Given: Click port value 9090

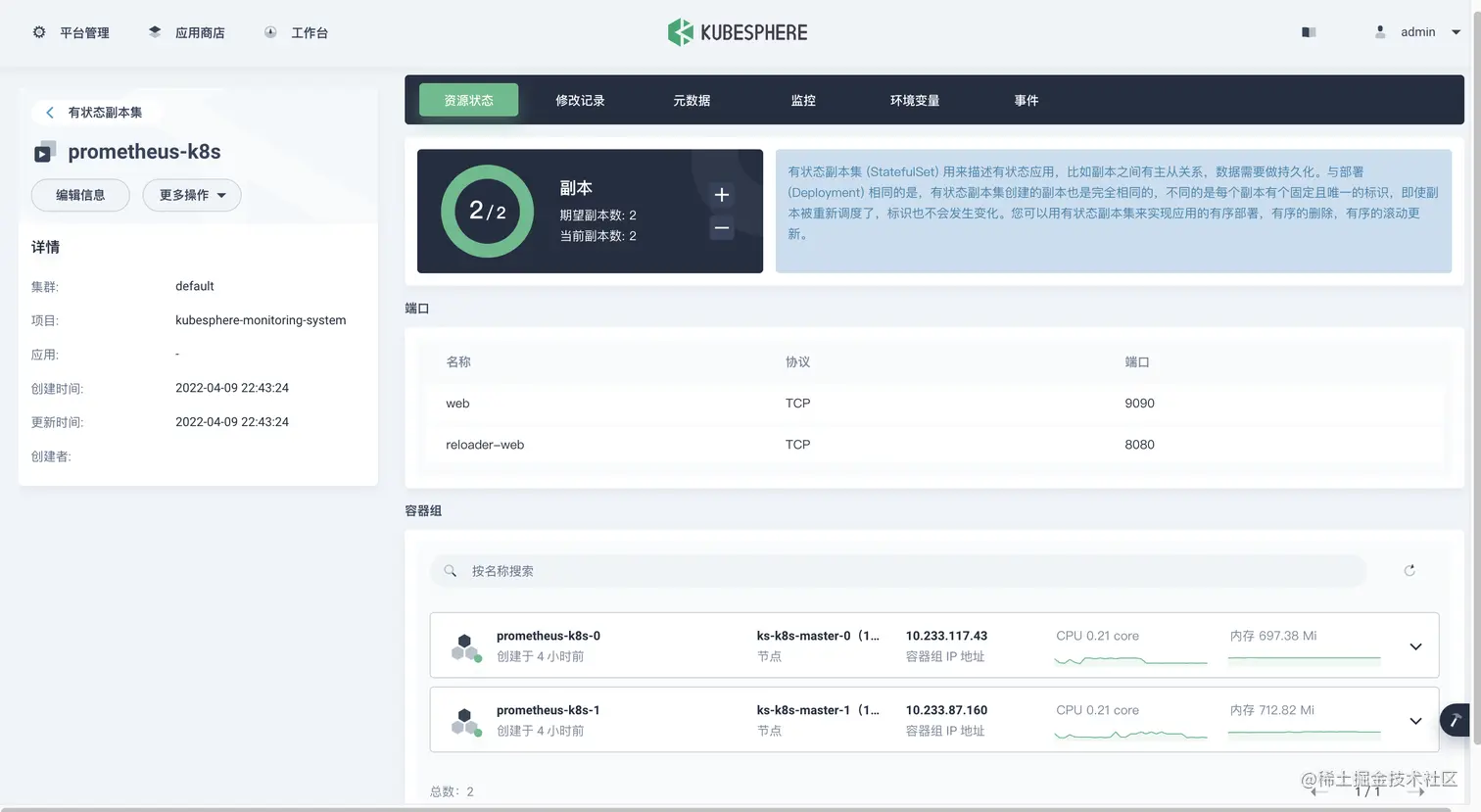Looking at the screenshot, I should [1139, 404].
